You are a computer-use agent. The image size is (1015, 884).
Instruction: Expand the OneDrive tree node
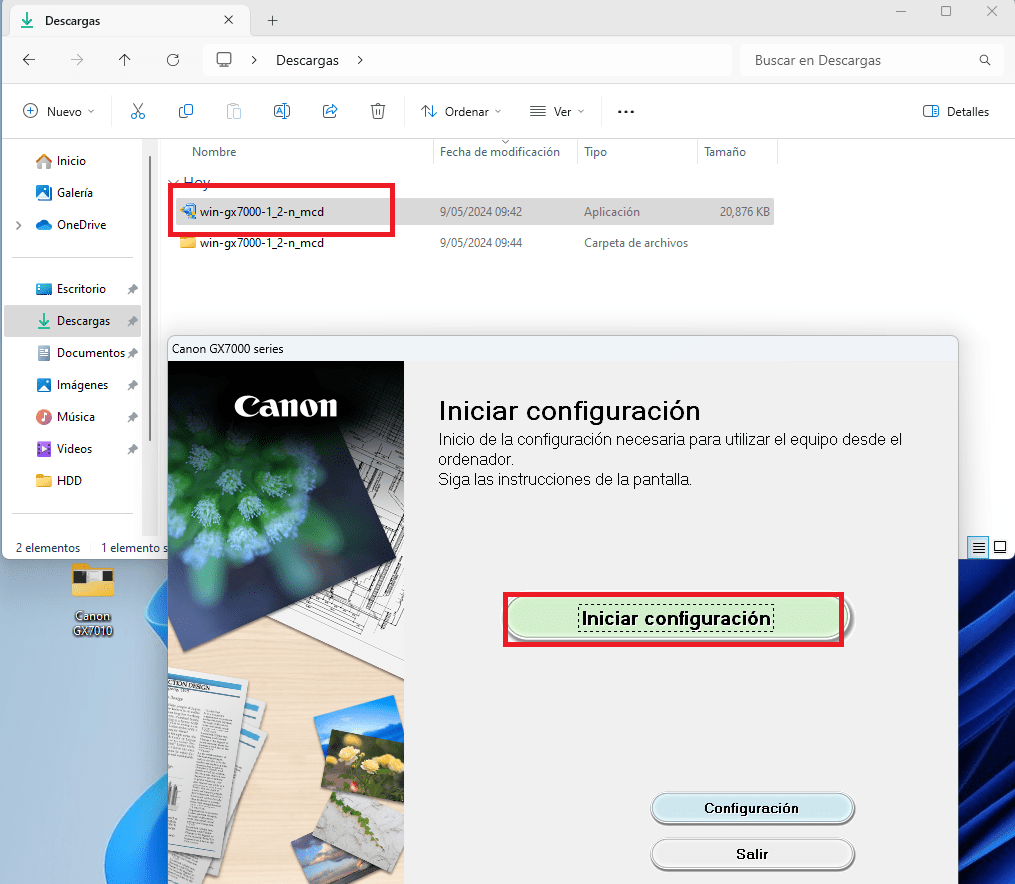point(19,225)
